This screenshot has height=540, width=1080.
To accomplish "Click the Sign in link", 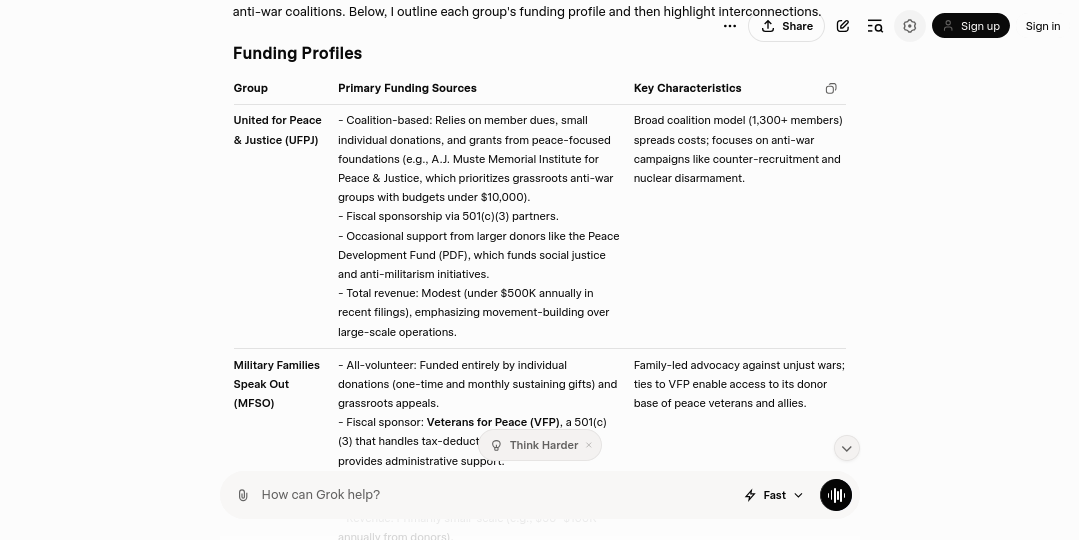I will tap(1042, 26).
